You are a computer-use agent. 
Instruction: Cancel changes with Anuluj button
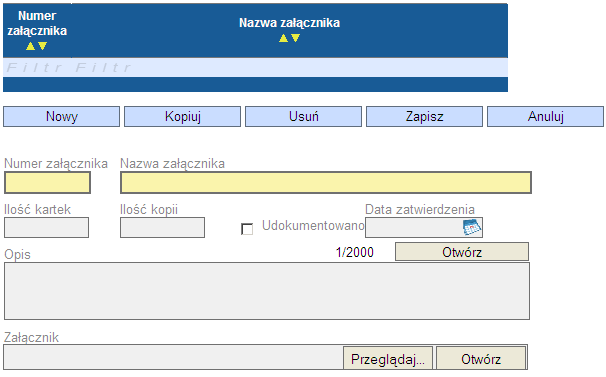coord(545,116)
